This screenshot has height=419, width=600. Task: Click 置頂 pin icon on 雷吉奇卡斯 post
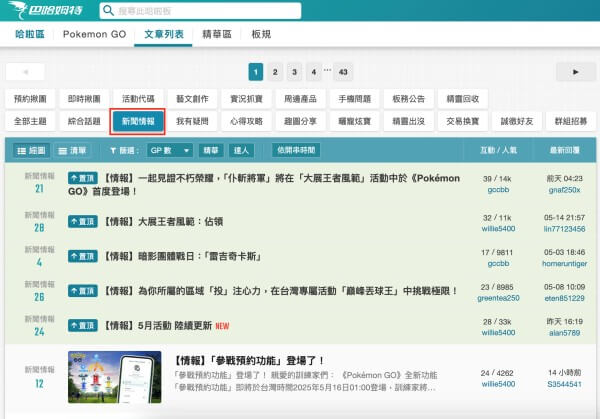click(83, 256)
